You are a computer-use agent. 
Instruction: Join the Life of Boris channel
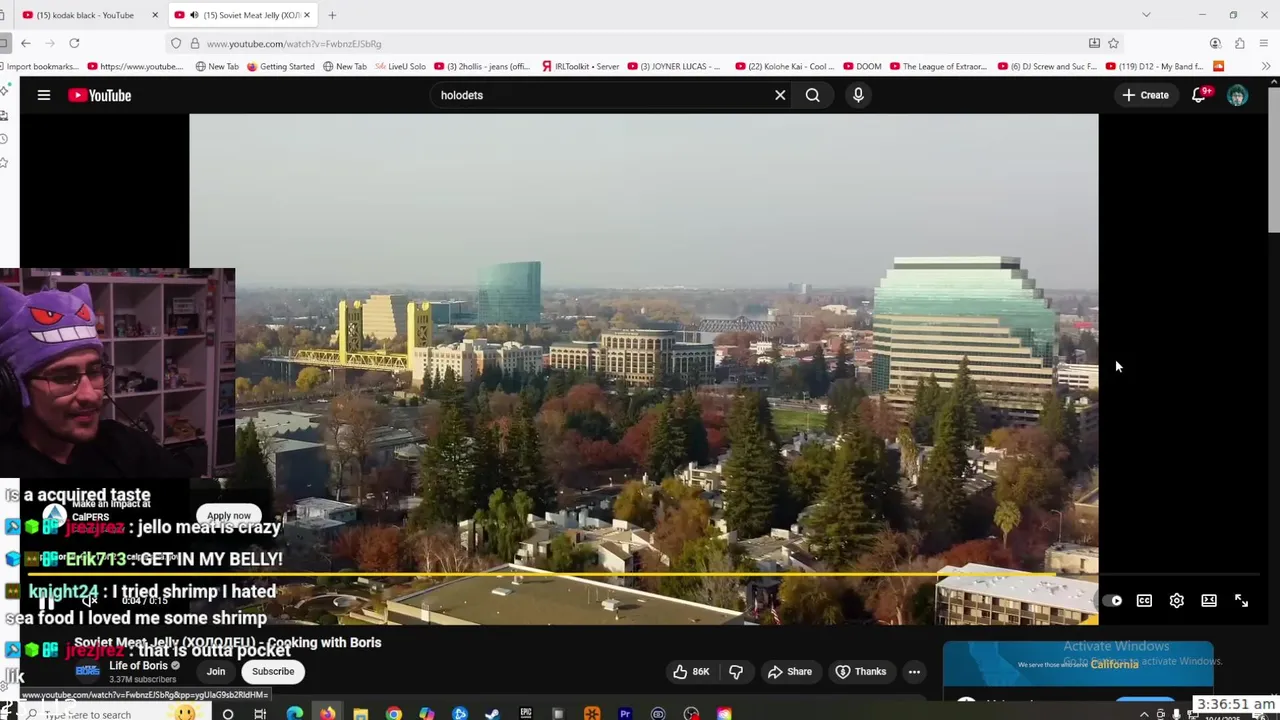pyautogui.click(x=216, y=672)
